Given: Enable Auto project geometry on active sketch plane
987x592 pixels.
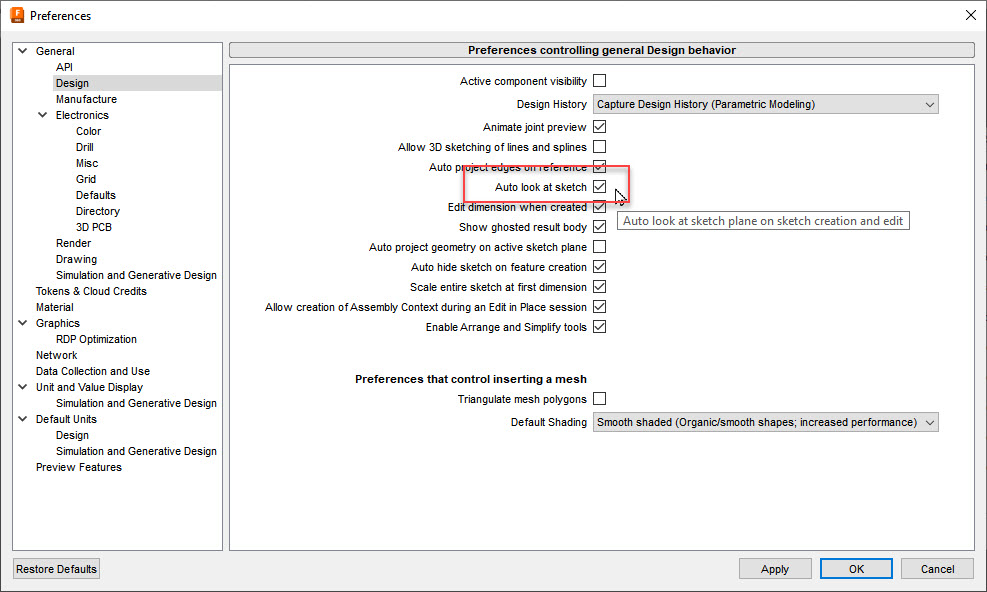Looking at the screenshot, I should click(599, 247).
